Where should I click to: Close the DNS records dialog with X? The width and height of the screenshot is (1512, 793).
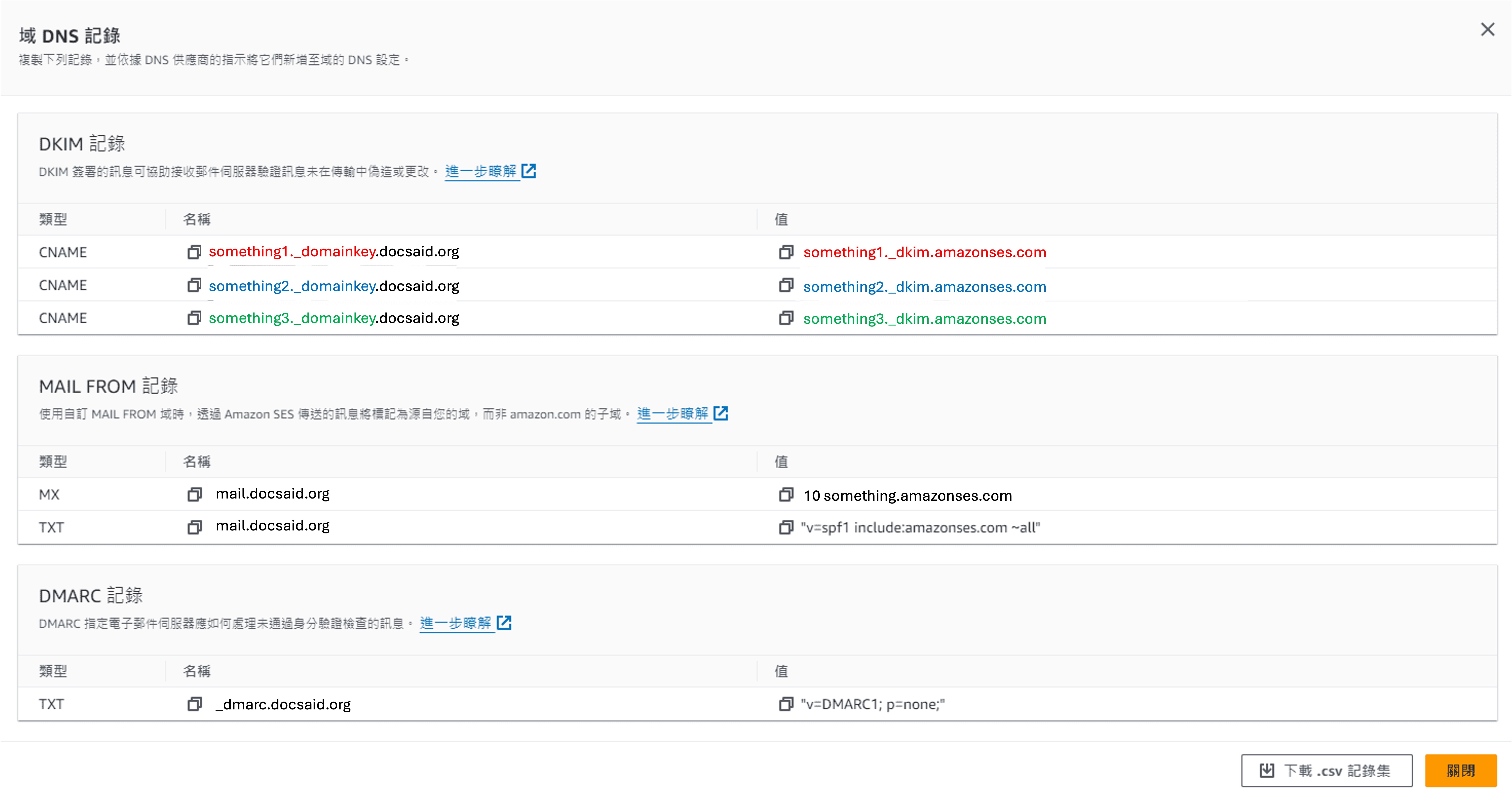[1487, 29]
